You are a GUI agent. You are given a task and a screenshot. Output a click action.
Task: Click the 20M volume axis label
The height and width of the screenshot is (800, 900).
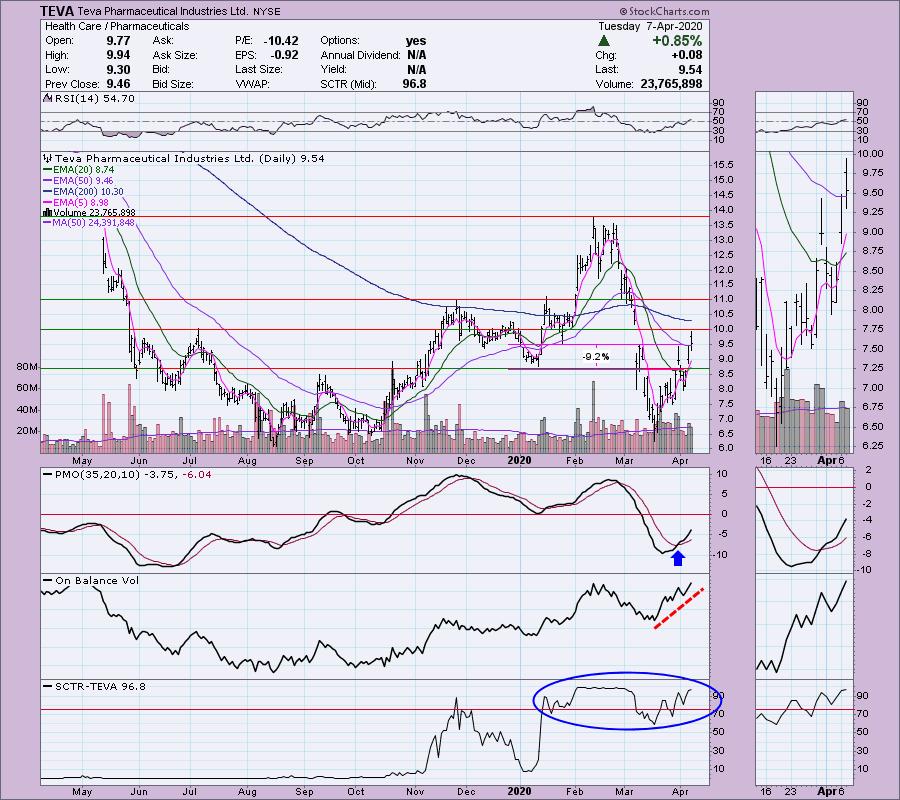[28, 431]
